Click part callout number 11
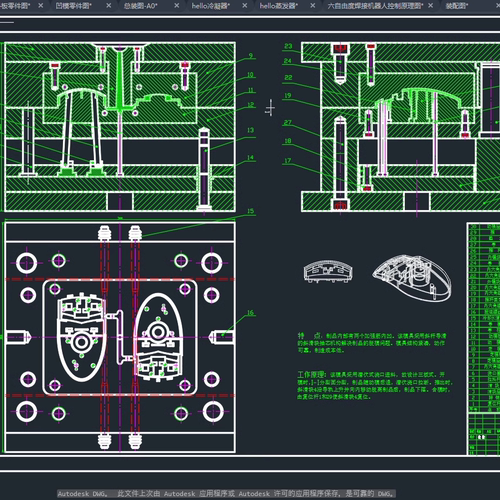 point(251,90)
